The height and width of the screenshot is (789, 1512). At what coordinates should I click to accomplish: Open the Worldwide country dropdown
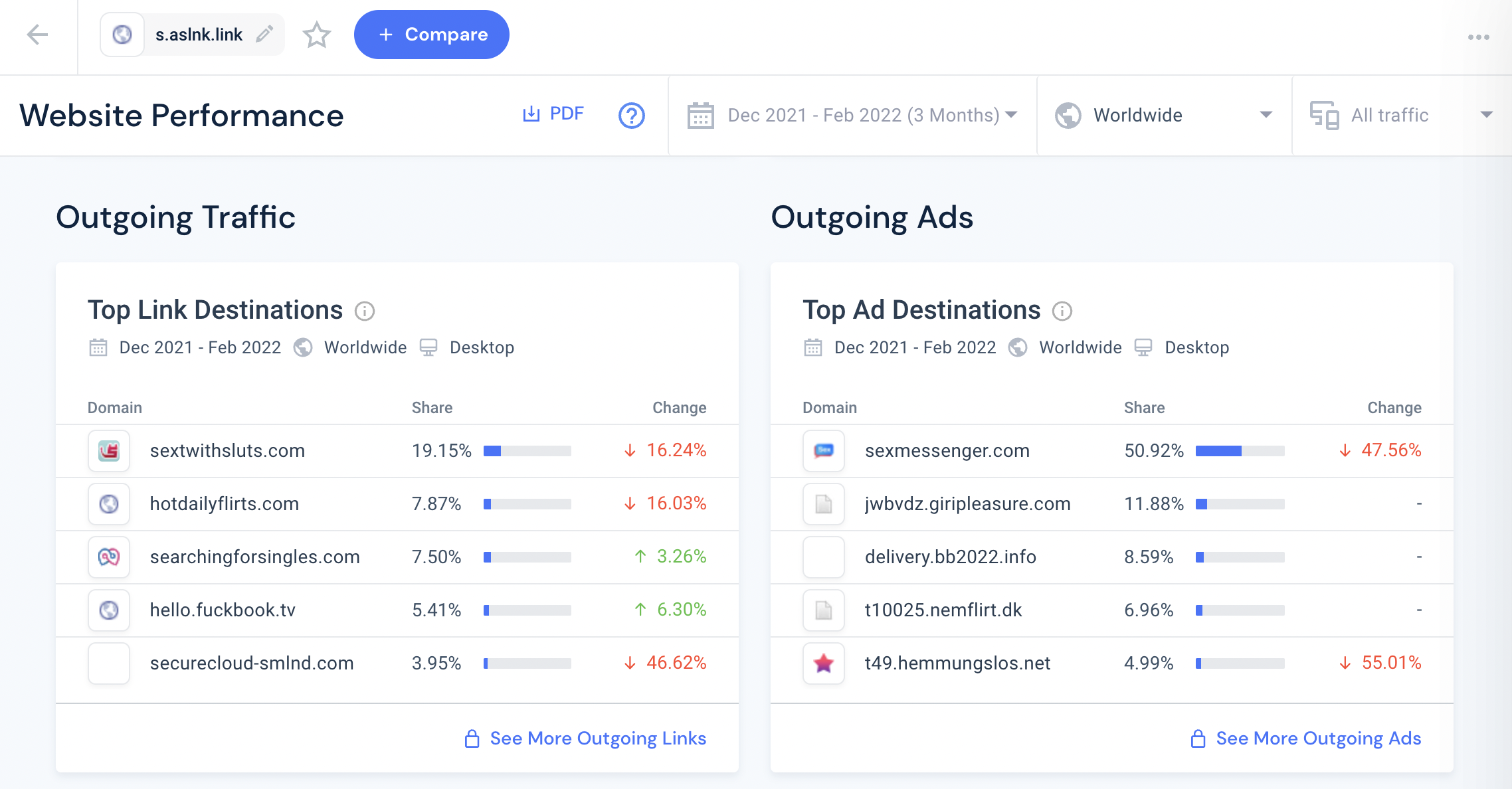tap(1164, 116)
